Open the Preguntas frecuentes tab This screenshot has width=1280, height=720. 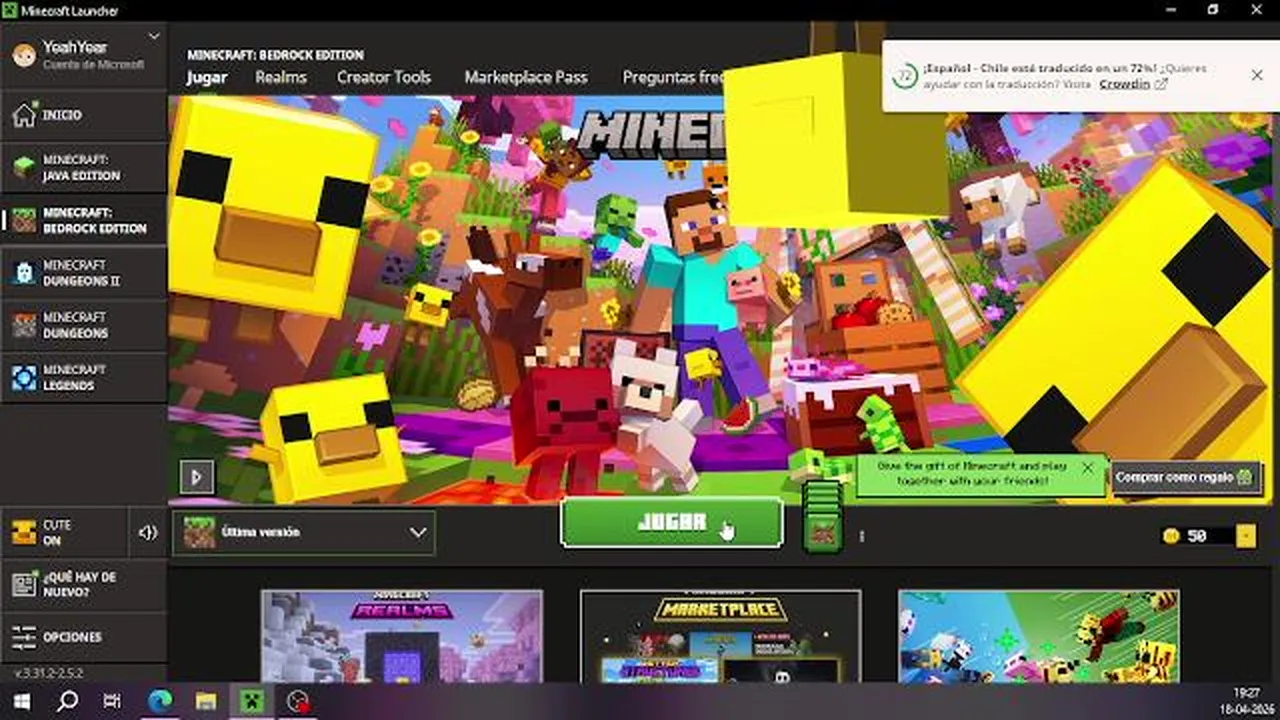[x=673, y=77]
